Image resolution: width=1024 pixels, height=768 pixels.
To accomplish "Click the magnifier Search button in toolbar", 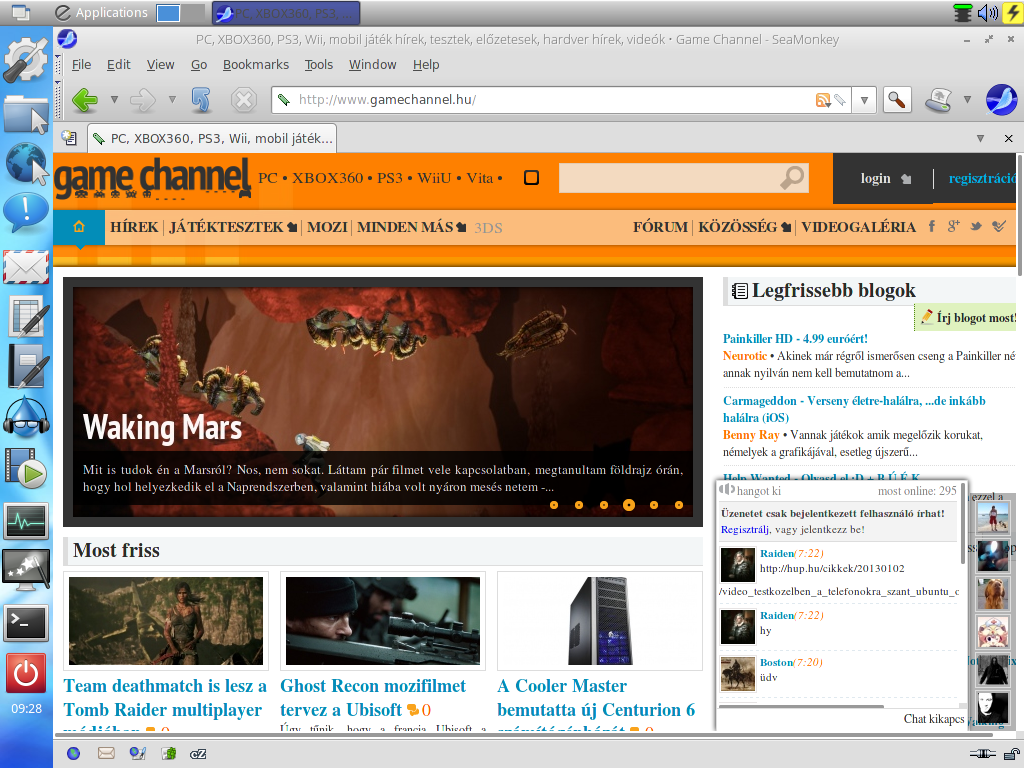I will tap(897, 100).
